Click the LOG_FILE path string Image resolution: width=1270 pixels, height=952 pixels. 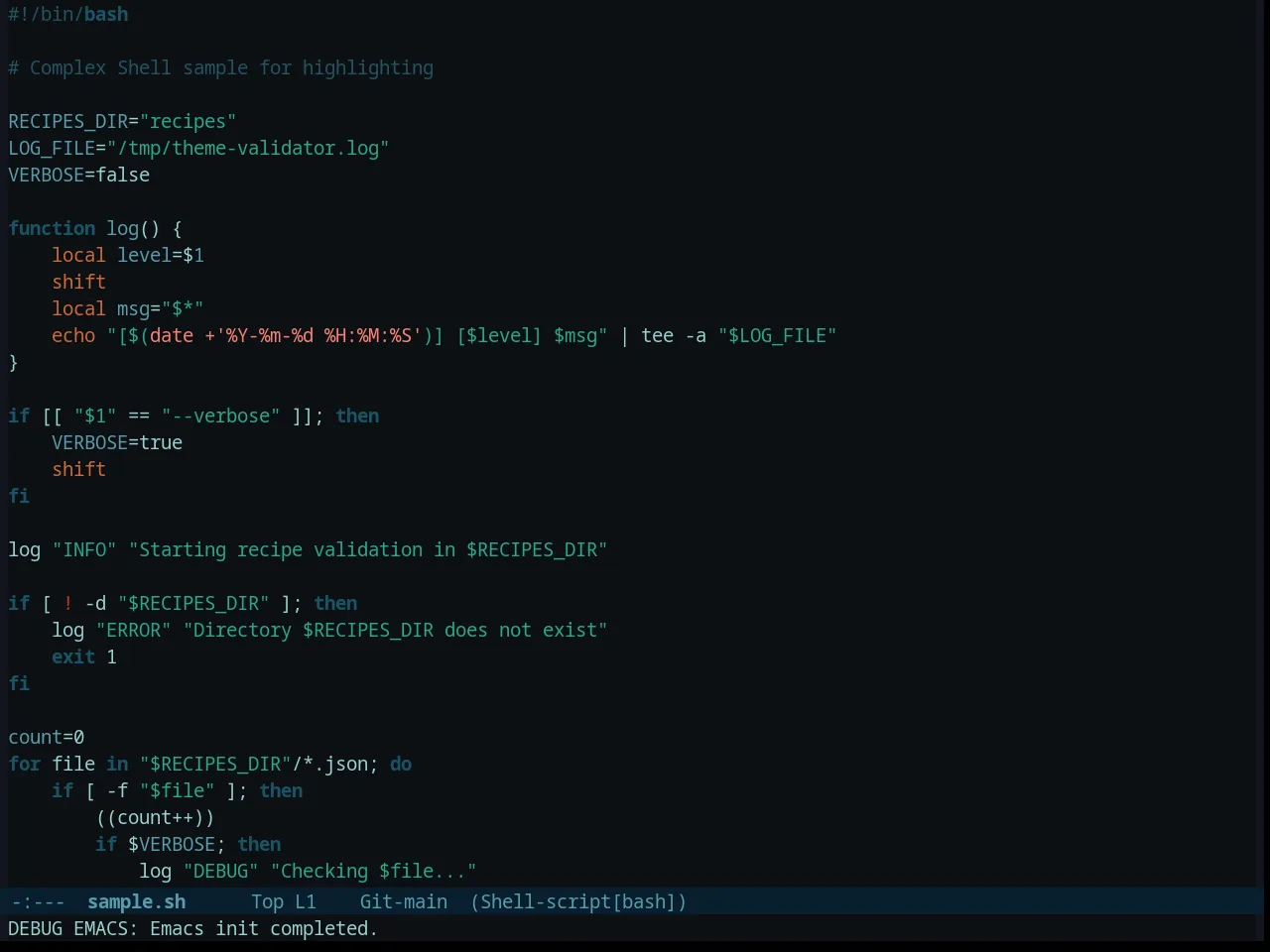pos(248,148)
